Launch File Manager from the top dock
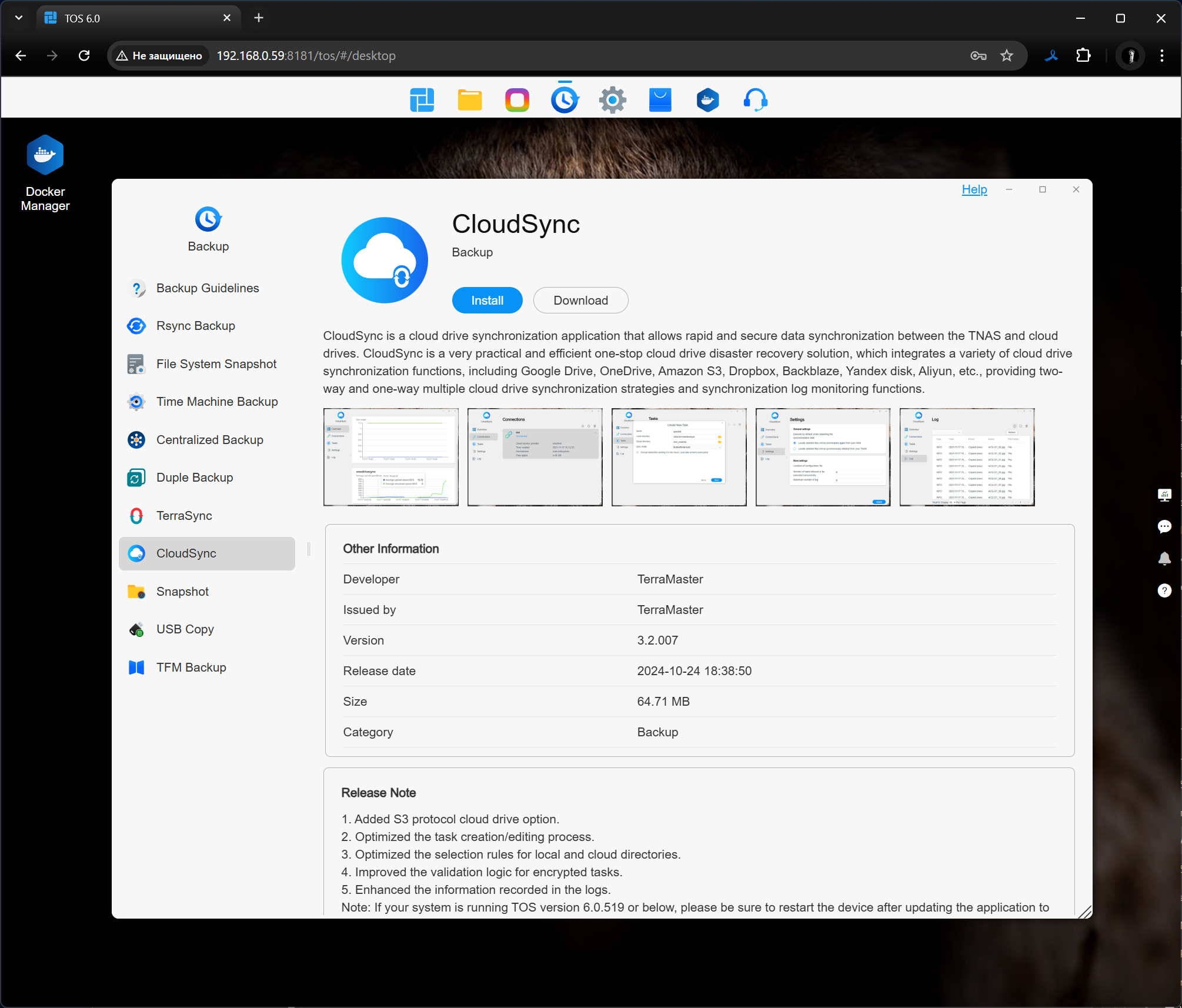This screenshot has height=1008, width=1182. (x=469, y=100)
